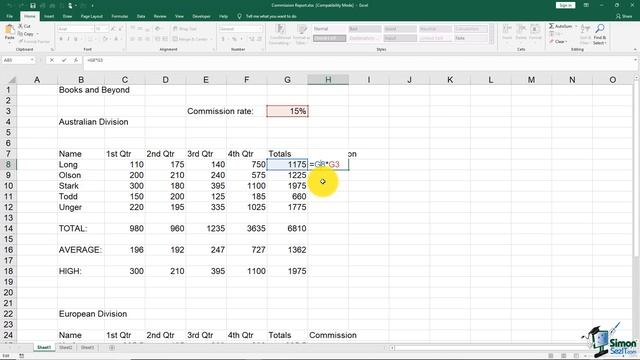The height and width of the screenshot is (360, 640).
Task: Click the 'Australian Division' cell
Action: point(93,122)
